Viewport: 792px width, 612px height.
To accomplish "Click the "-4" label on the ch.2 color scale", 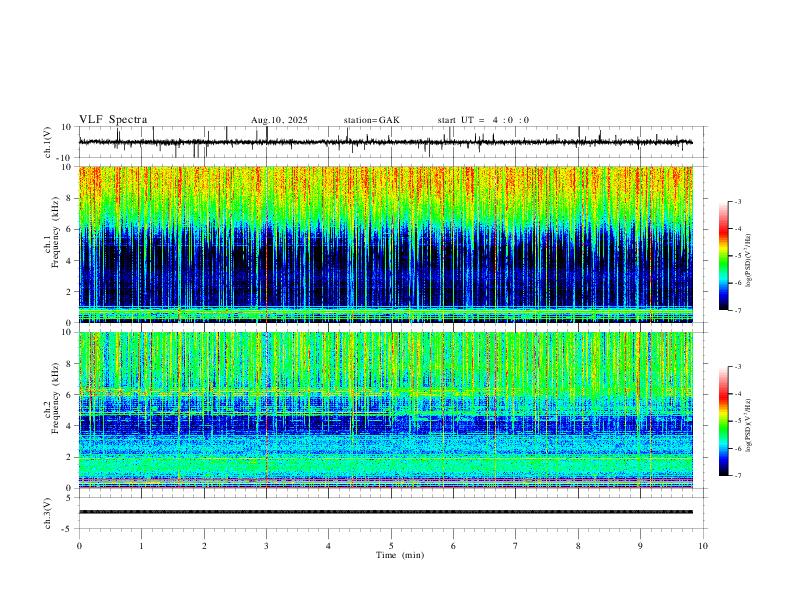I will pyautogui.click(x=738, y=394).
